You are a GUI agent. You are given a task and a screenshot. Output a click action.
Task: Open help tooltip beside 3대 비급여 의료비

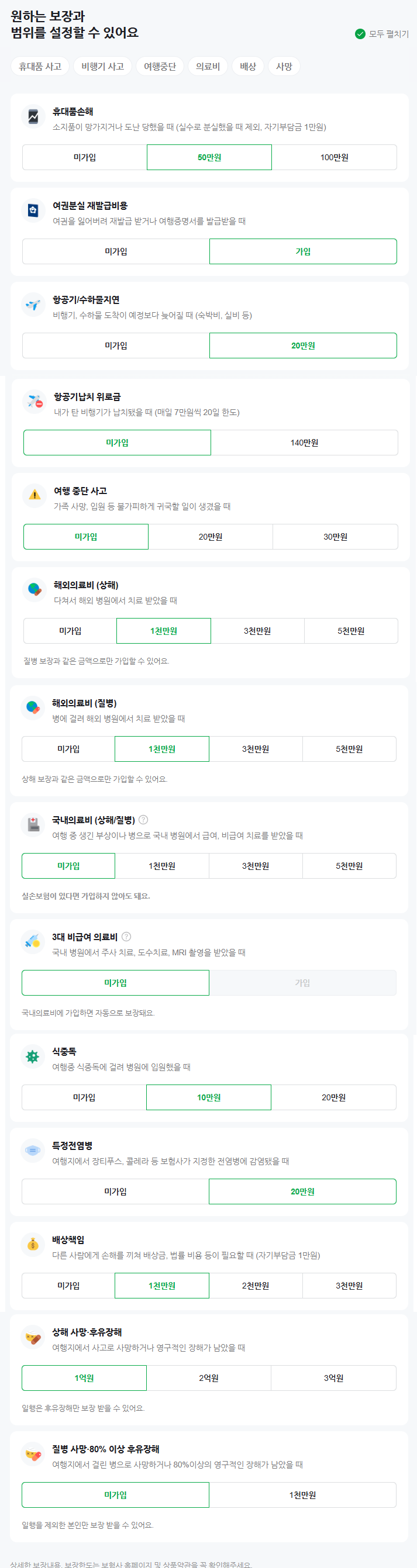point(126,937)
